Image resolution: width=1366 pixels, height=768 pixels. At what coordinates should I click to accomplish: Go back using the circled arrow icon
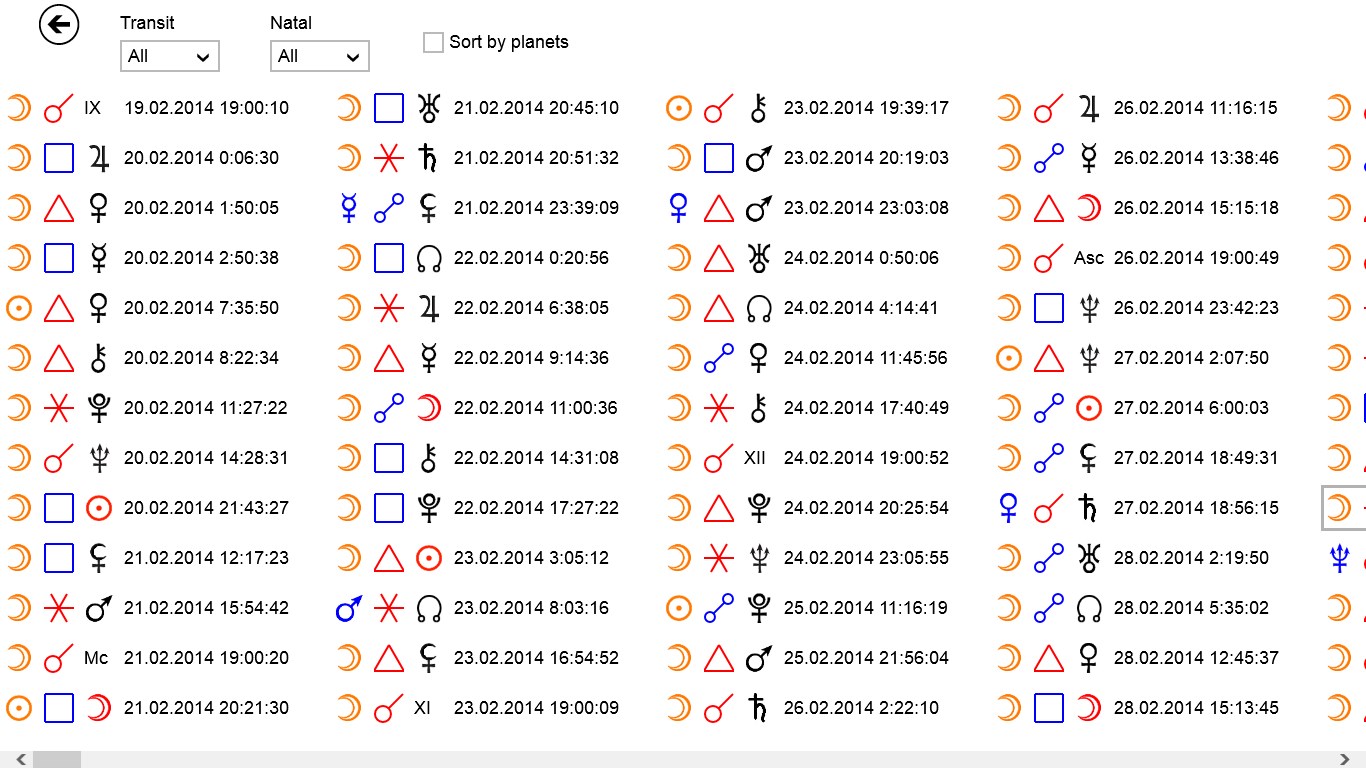click(x=59, y=25)
